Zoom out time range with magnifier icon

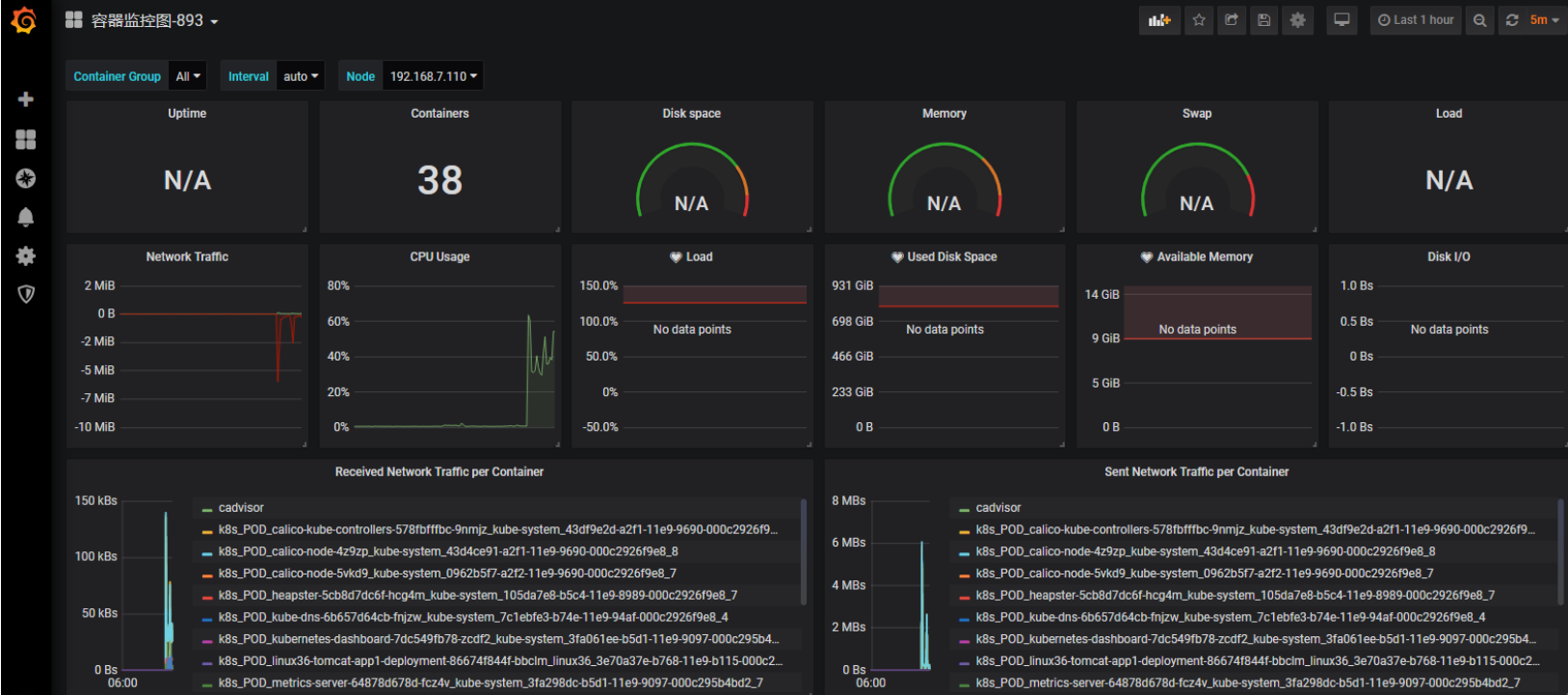(x=1479, y=20)
